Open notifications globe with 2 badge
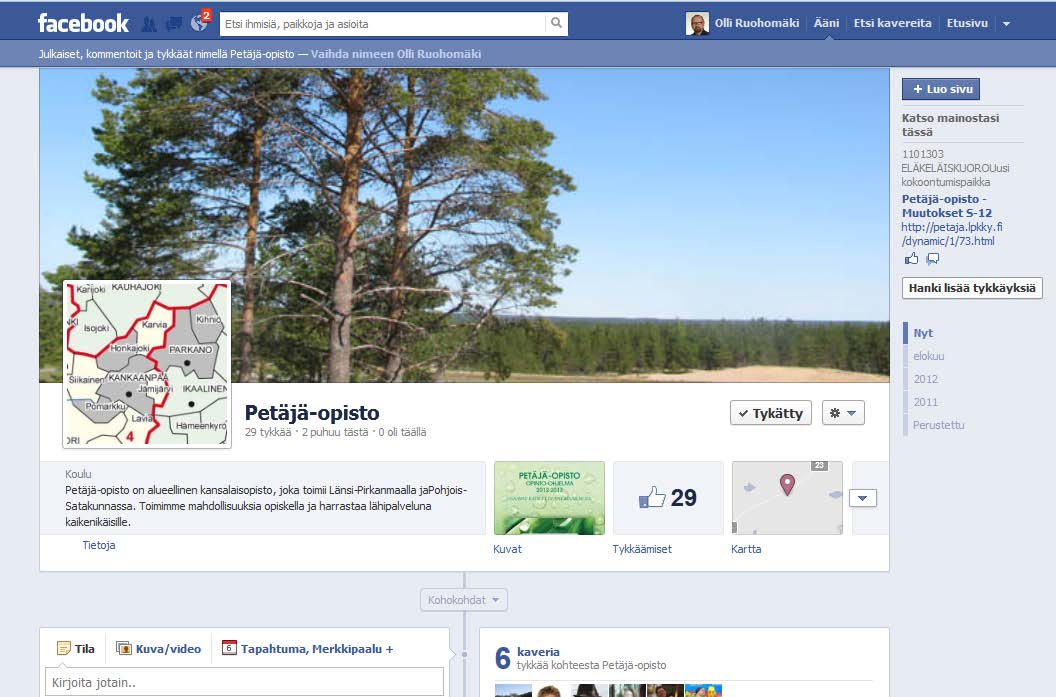1056x697 pixels. click(x=199, y=22)
